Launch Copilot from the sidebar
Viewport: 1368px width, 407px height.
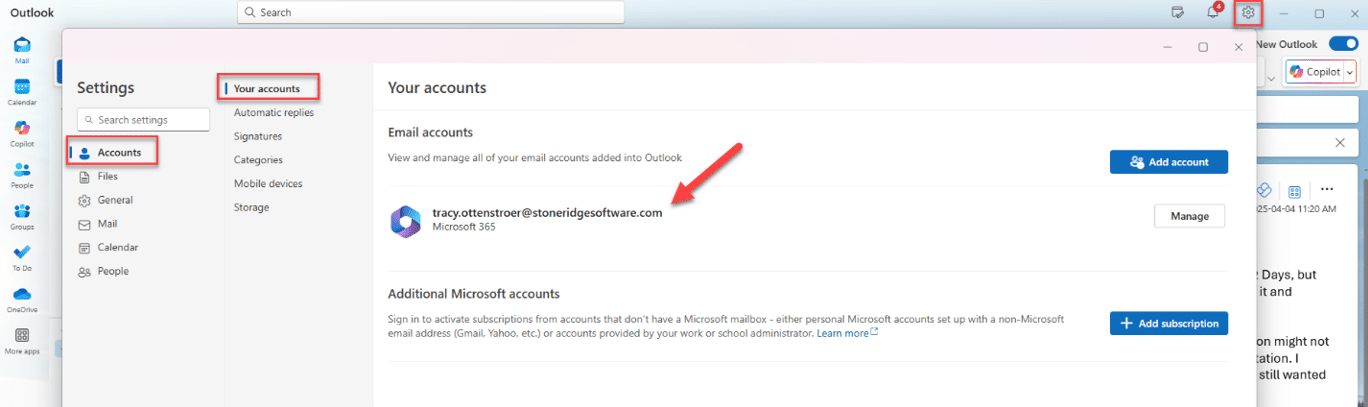coord(22,131)
